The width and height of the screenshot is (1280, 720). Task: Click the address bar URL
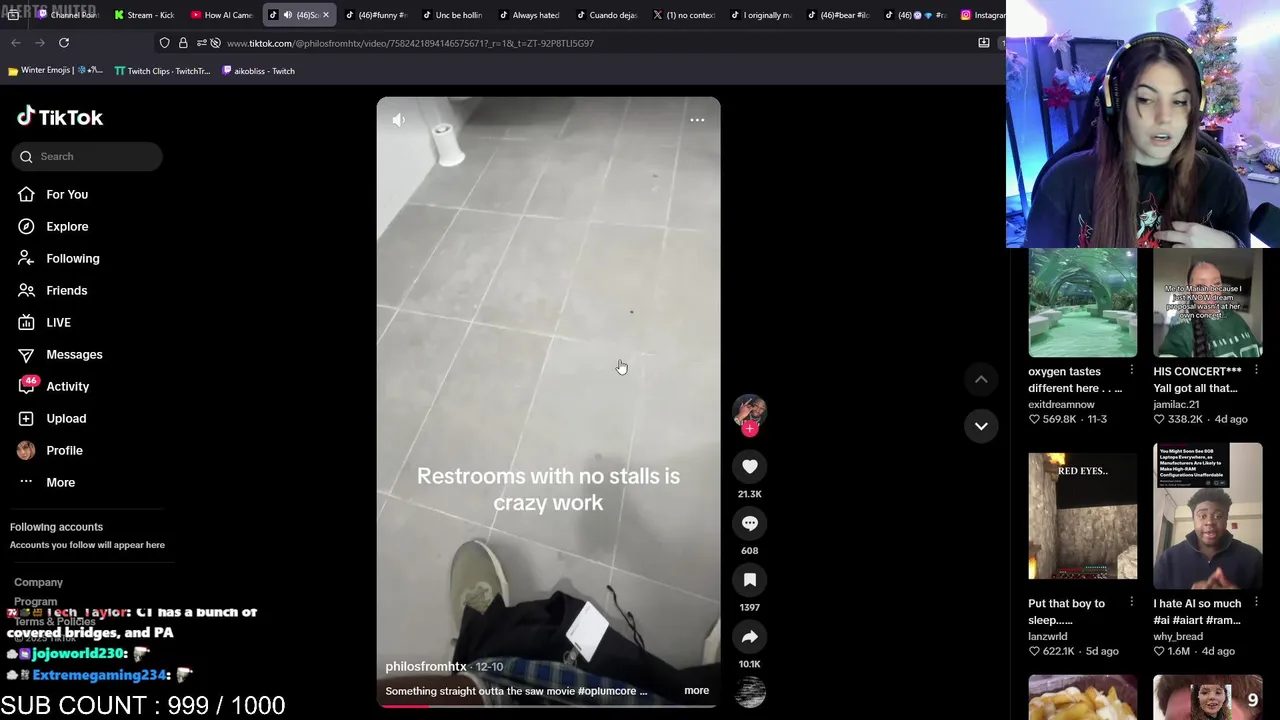coord(410,43)
